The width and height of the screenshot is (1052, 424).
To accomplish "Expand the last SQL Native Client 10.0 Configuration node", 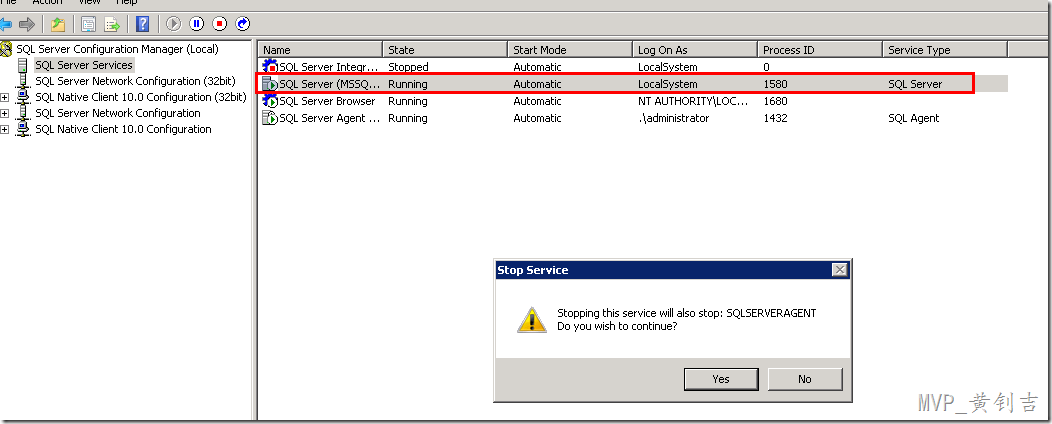I will pyautogui.click(x=5, y=129).
